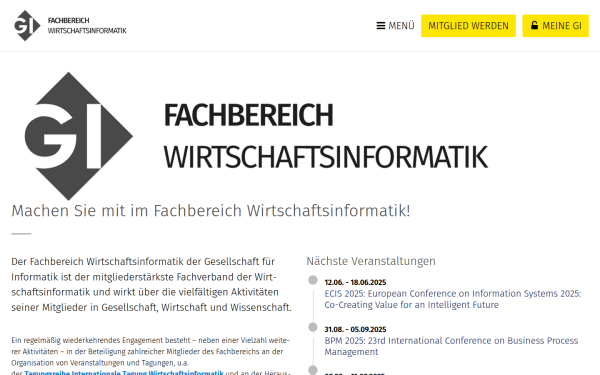Click the GI Fachbereich logo in header

click(x=70, y=26)
